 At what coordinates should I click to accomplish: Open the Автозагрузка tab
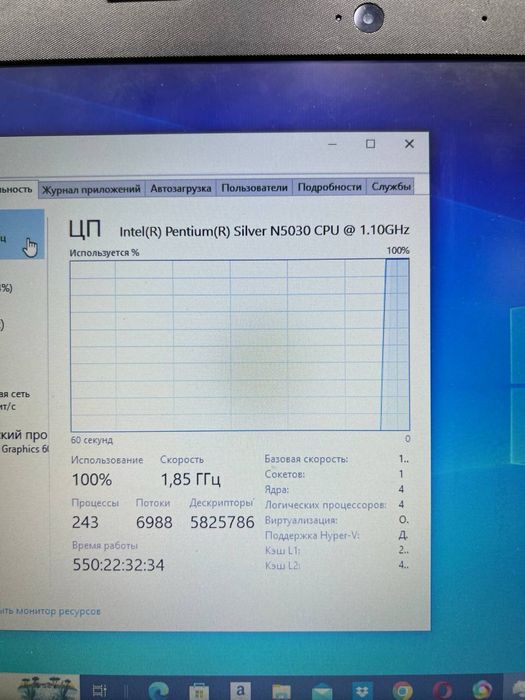[180, 188]
